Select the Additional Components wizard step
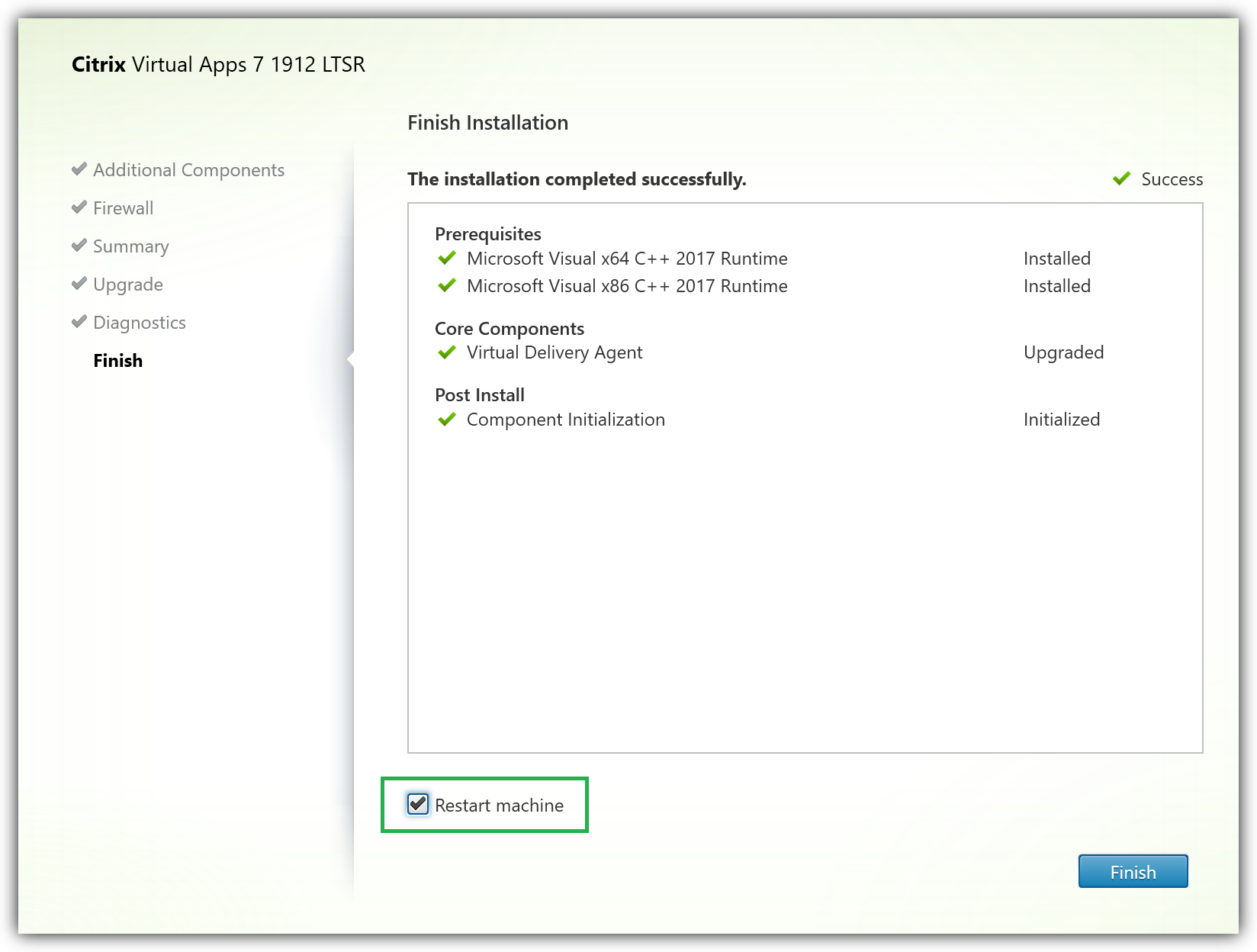 click(x=188, y=170)
